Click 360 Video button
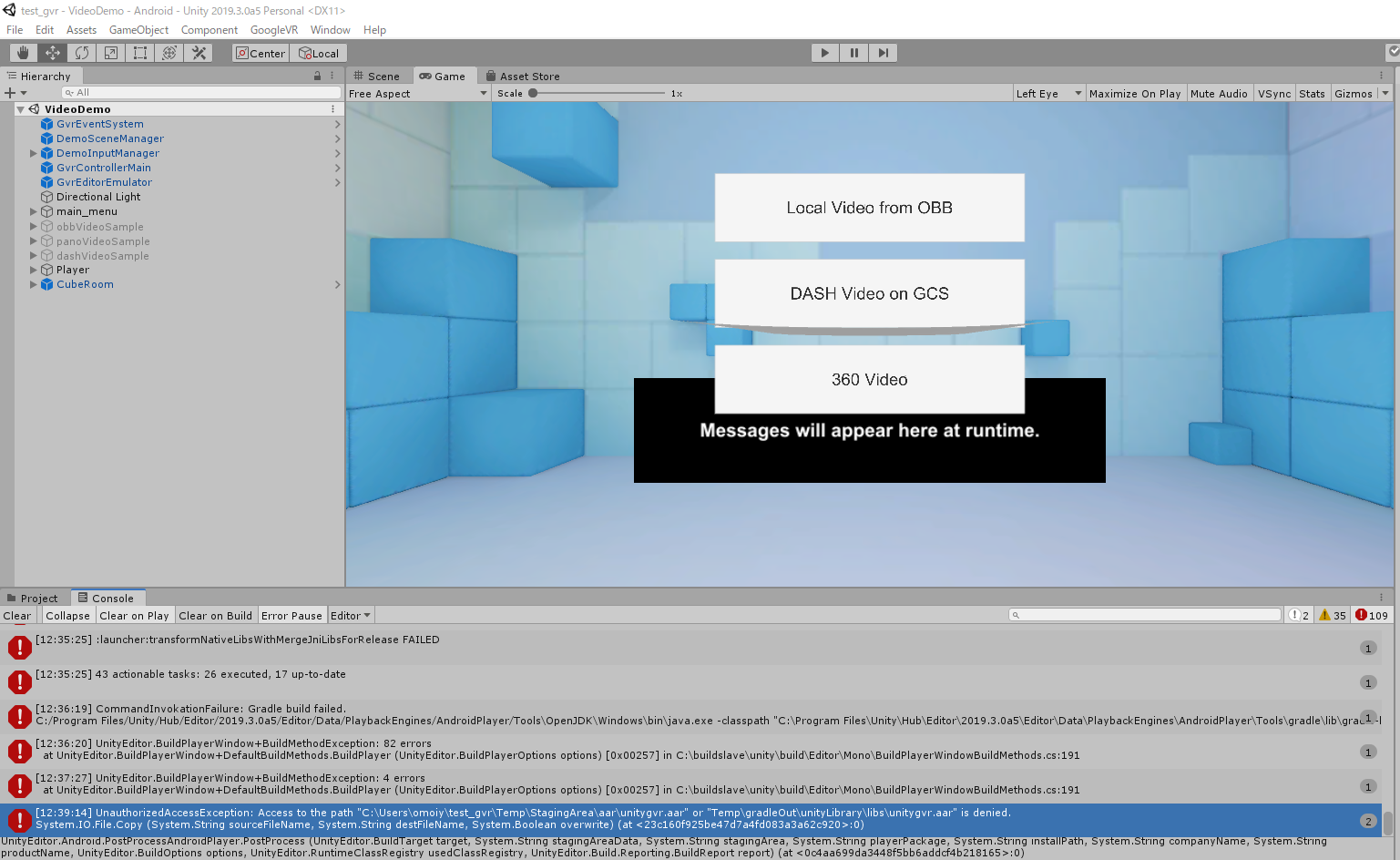This screenshot has height=860, width=1400. (869, 379)
